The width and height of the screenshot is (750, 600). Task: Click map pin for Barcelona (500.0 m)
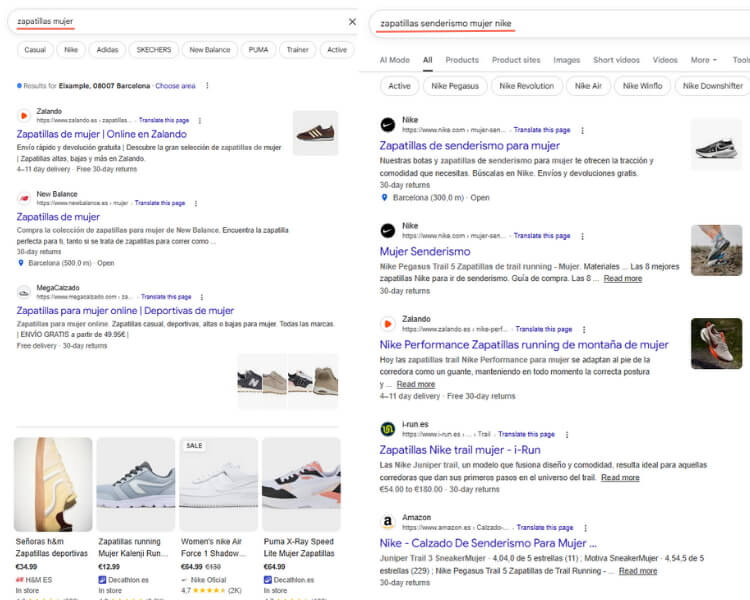[x=21, y=263]
